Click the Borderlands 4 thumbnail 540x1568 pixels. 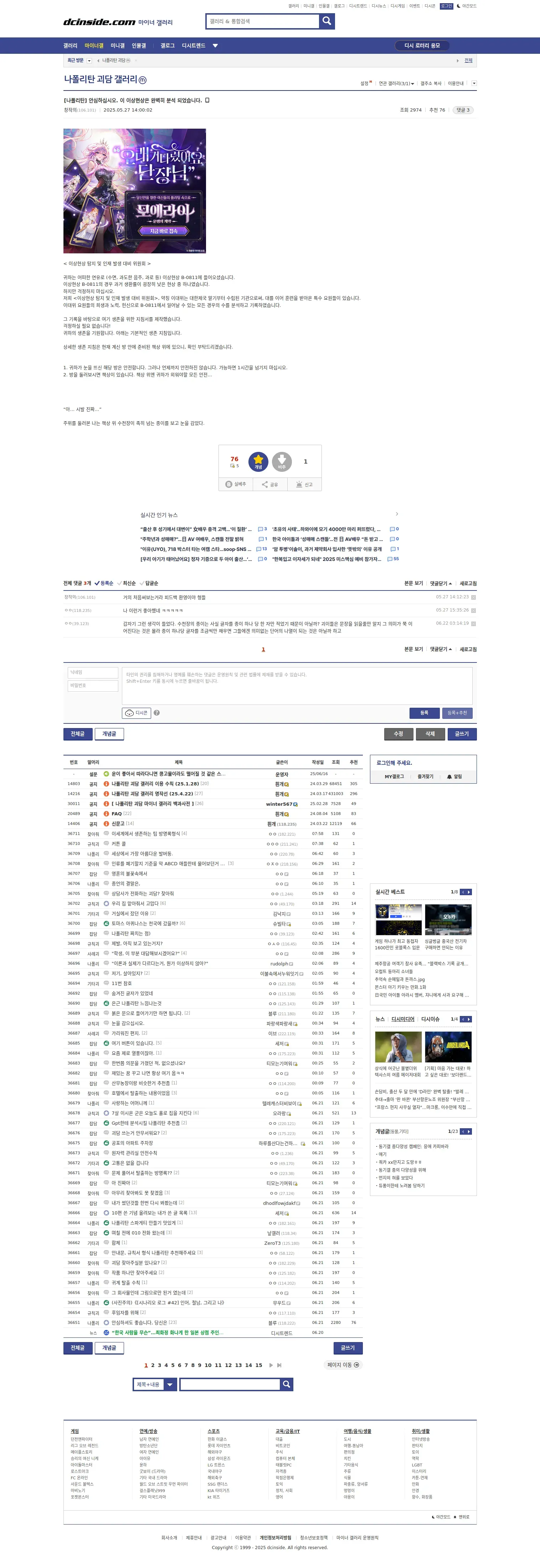pos(448,1047)
